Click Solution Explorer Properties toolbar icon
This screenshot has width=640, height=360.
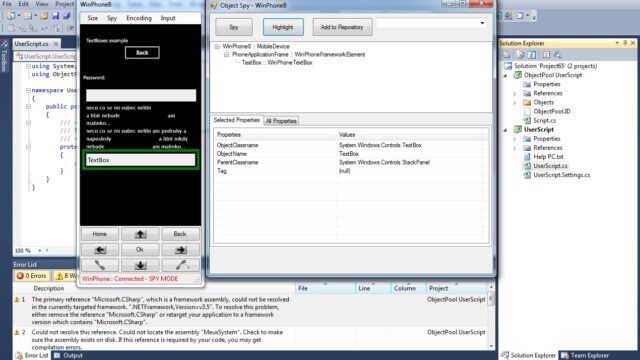[507, 54]
